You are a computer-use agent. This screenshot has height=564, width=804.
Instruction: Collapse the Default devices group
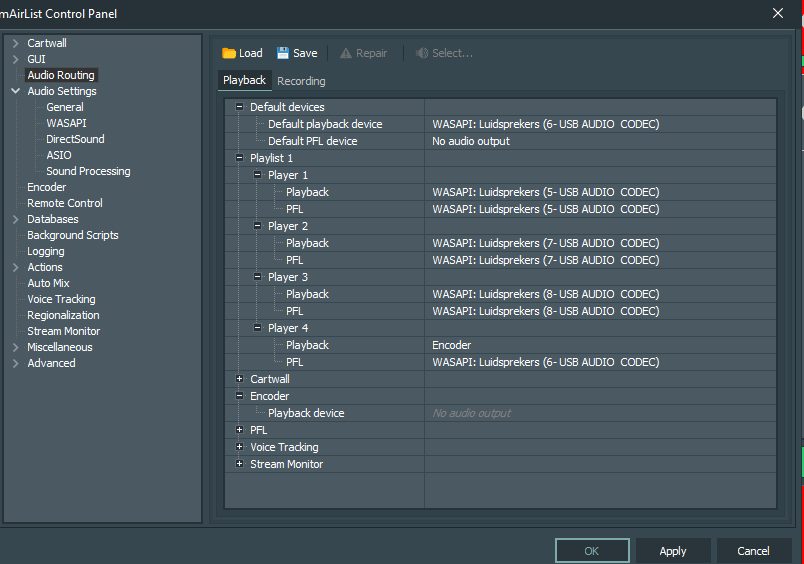coord(239,107)
